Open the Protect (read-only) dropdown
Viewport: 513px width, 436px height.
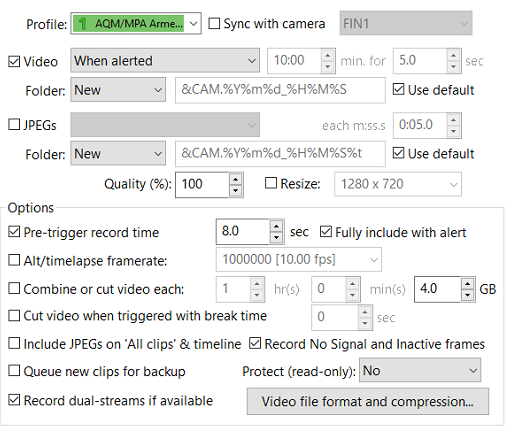pos(420,370)
